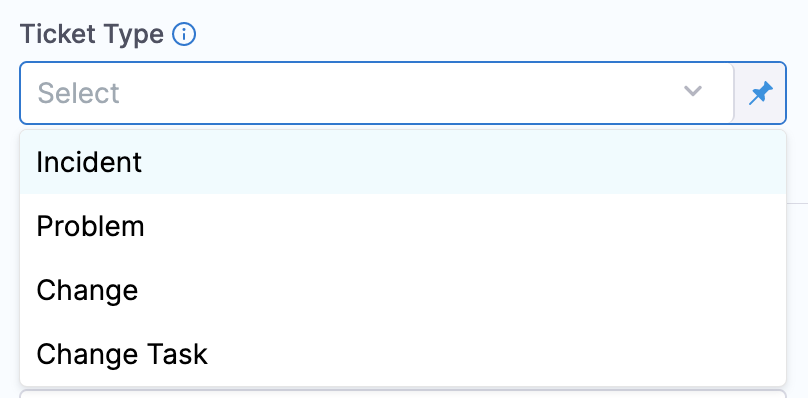Pin the Ticket Type field with the thumbtack icon
Screen dimensions: 808x398
coord(761,93)
